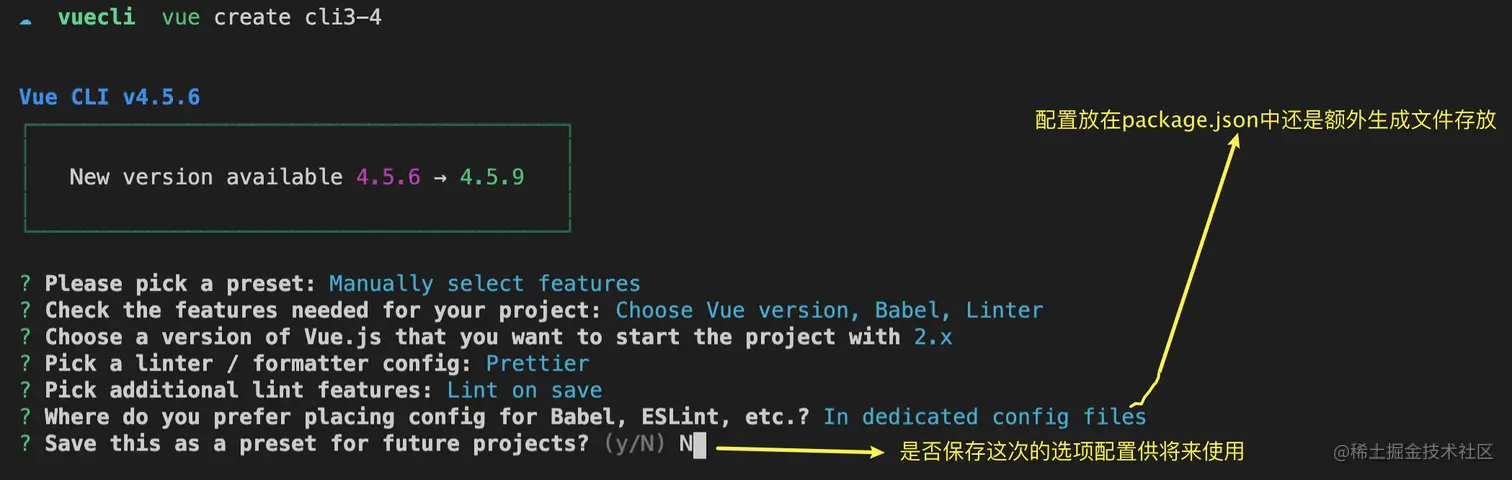Select the "Prettier" linter config answer
1512x480 pixels.
click(x=537, y=364)
